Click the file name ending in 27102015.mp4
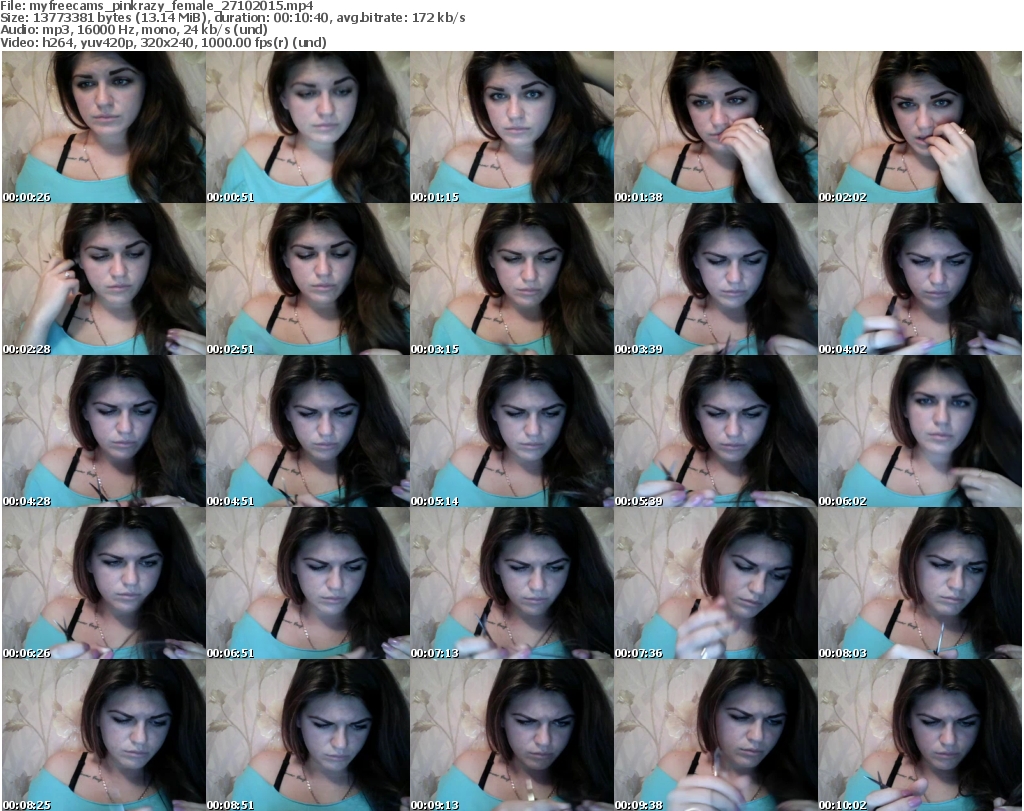 coord(171,6)
